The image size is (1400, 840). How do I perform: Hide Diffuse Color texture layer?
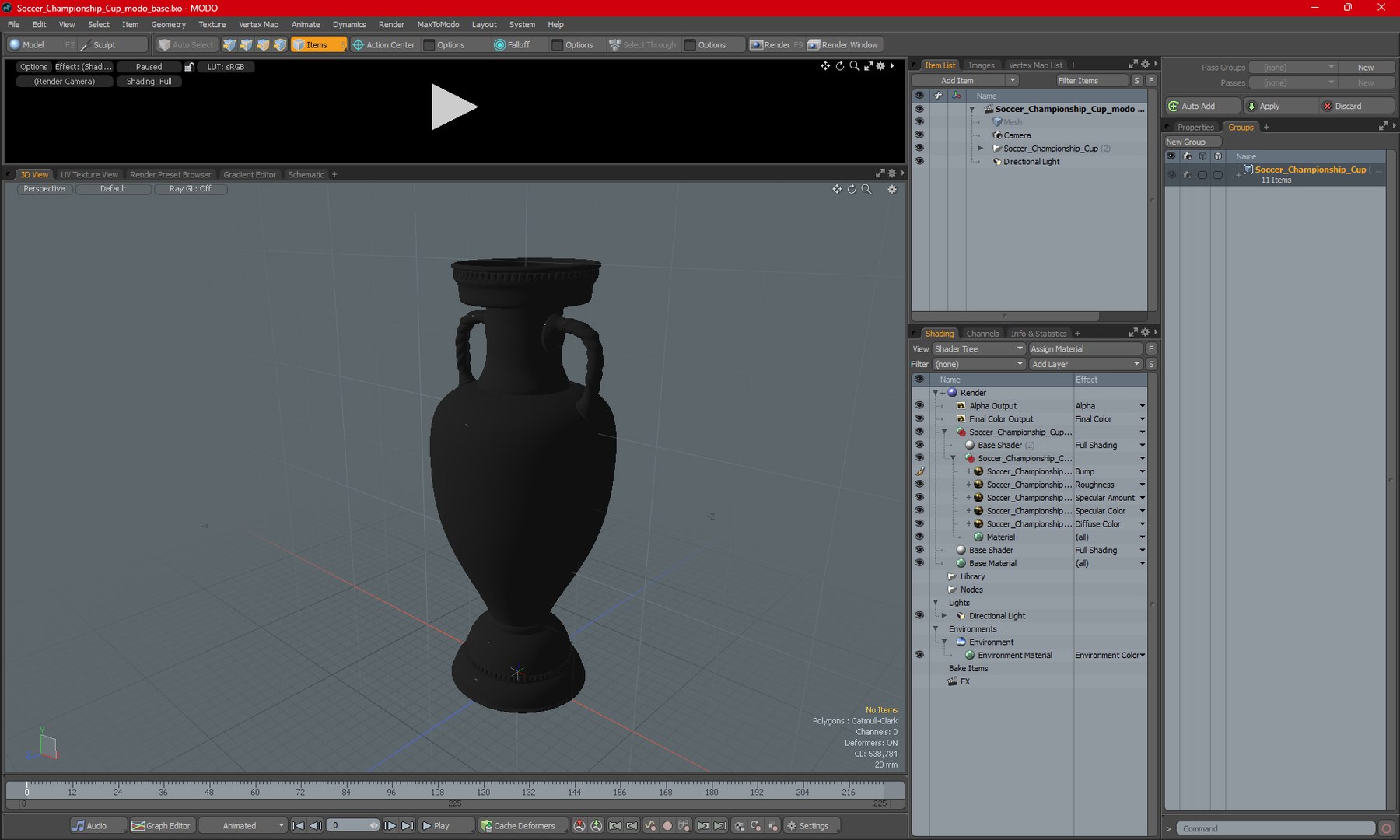[919, 523]
